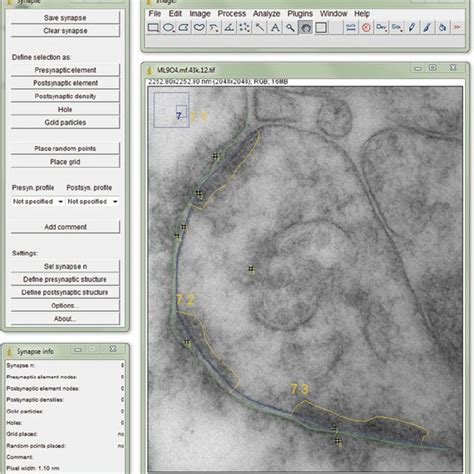Image resolution: width=474 pixels, height=474 pixels.
Task: Click the 7.1 synapse label in the image
Action: 199,117
